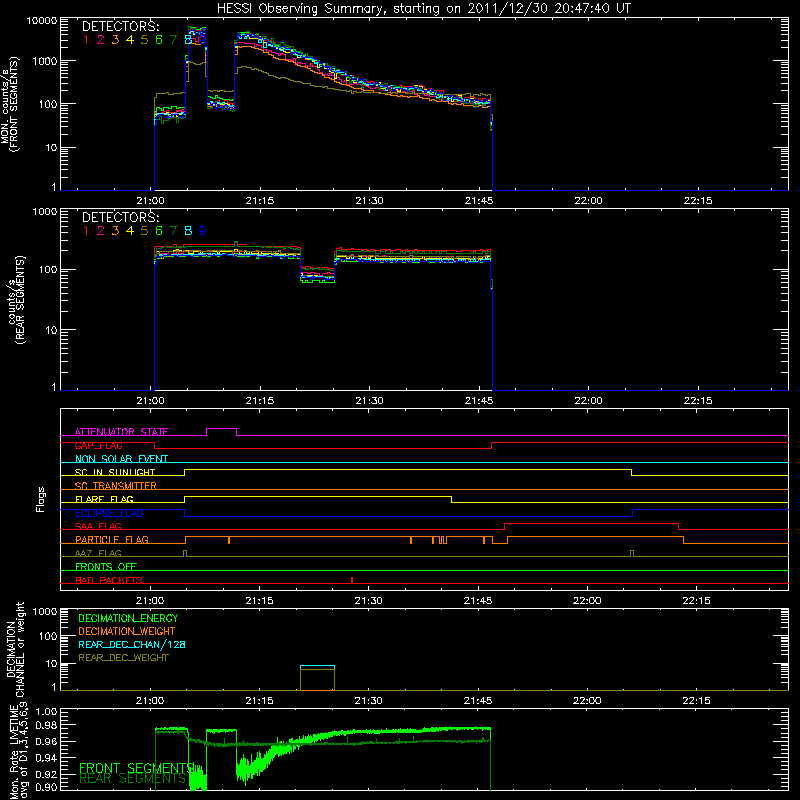Click the REAR_DEC_WEIGHT legend entry

click(x=123, y=658)
